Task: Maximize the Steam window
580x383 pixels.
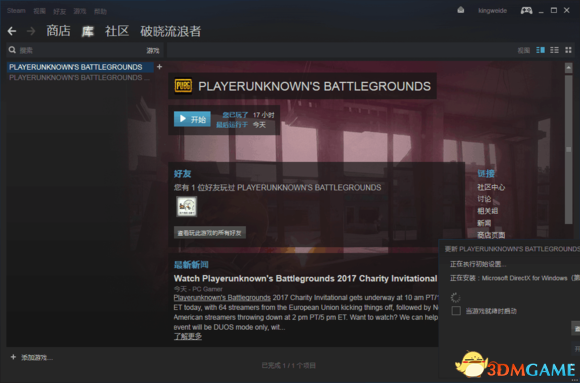Action: (554, 10)
